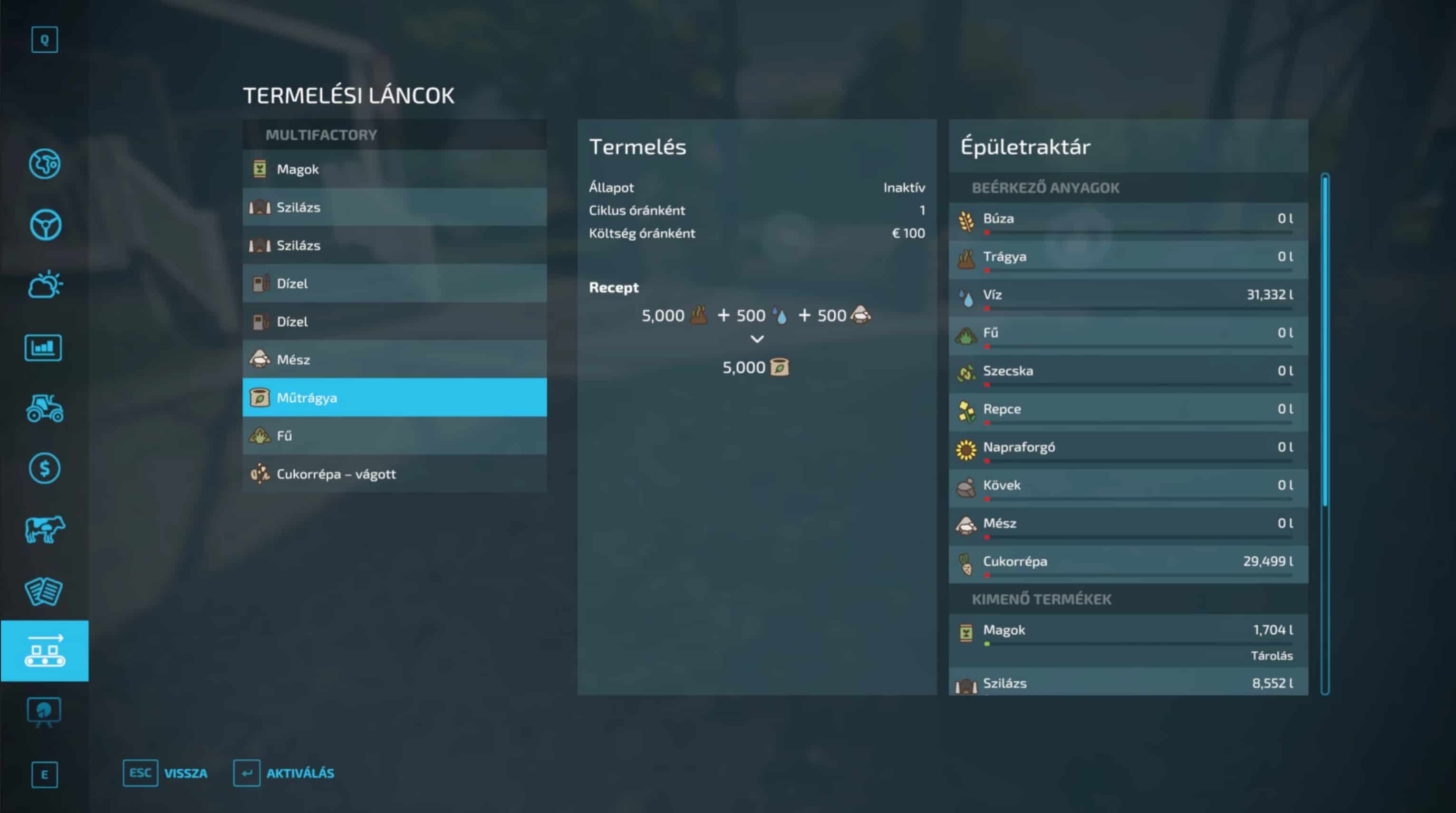Open the weather forecast sidebar icon
The width and height of the screenshot is (1456, 813).
click(x=45, y=284)
